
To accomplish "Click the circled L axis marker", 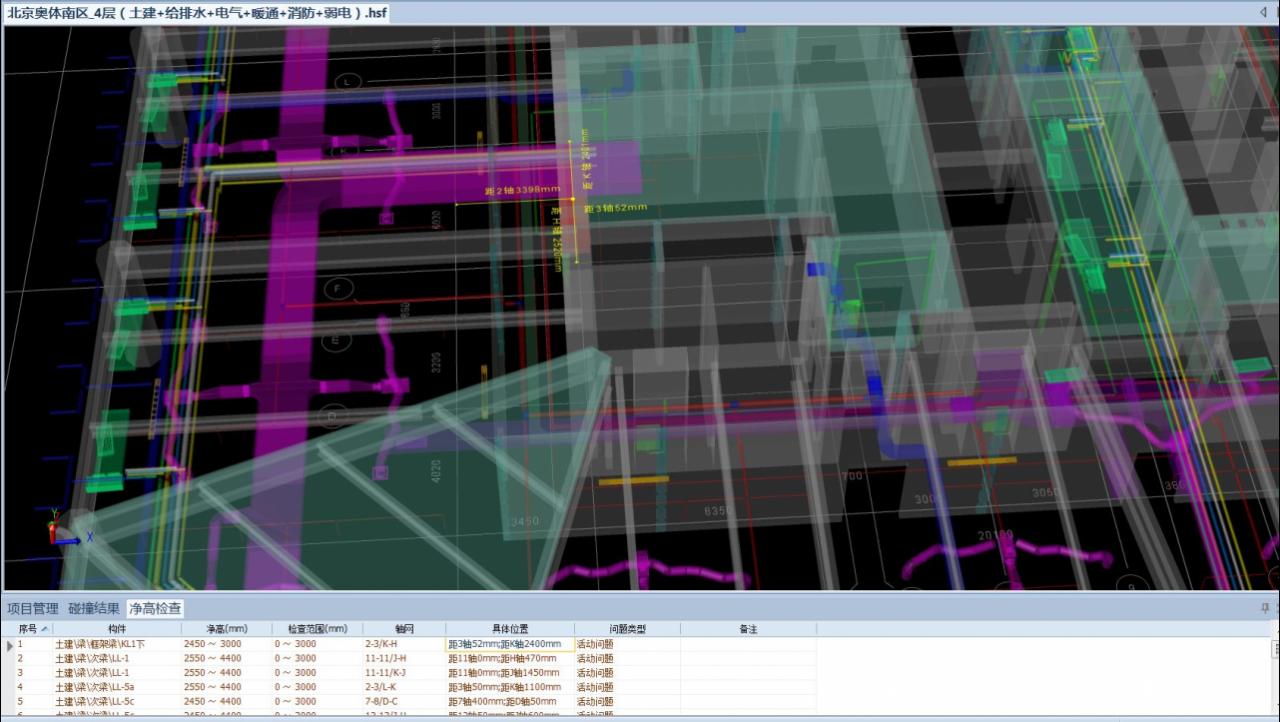I will (x=347, y=81).
